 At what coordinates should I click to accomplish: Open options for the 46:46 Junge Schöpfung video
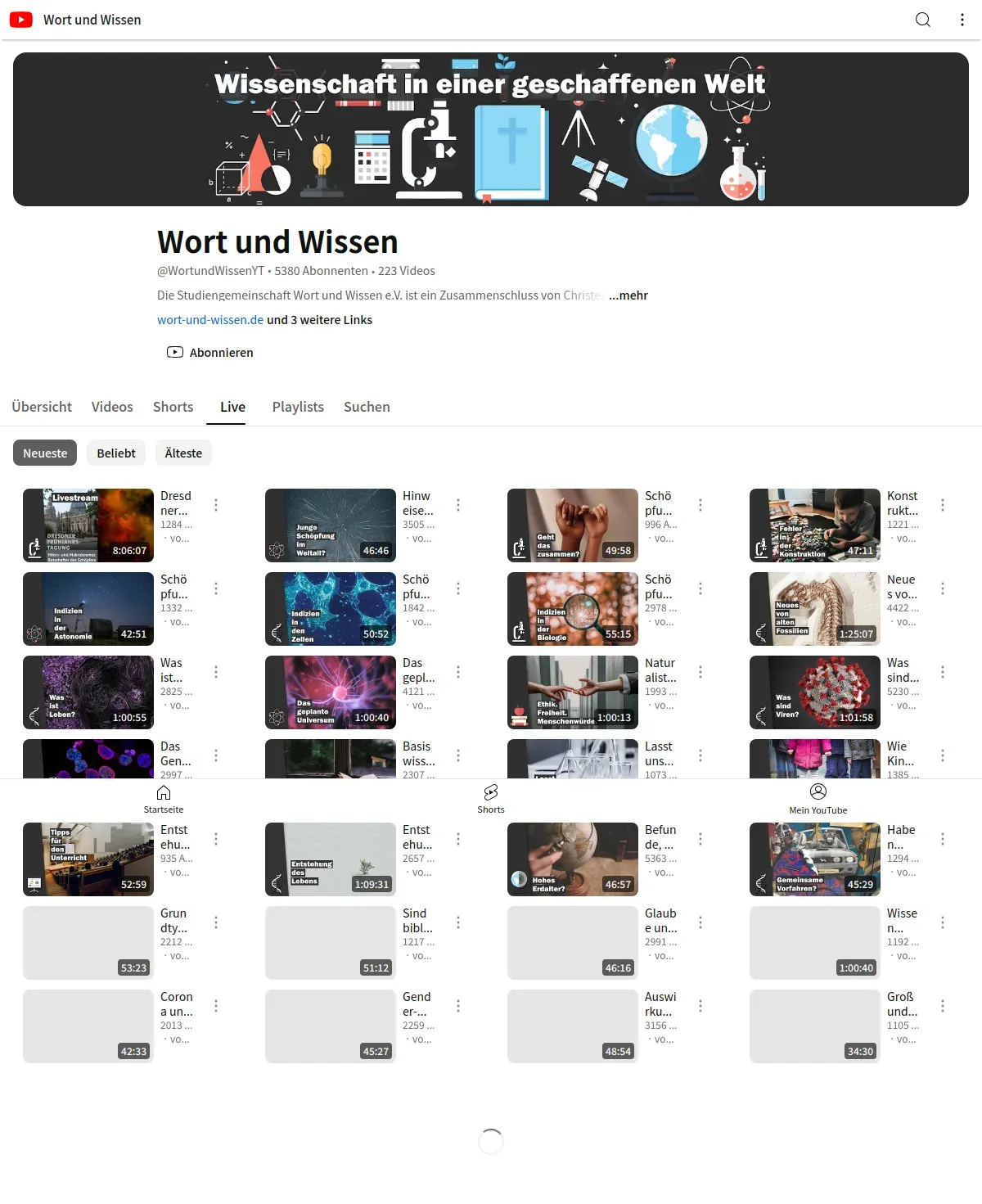(x=458, y=505)
